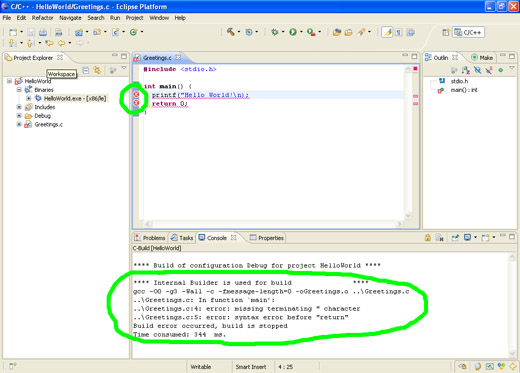
Task: Toggle alphabetical sort in Outline view
Action: point(465,70)
